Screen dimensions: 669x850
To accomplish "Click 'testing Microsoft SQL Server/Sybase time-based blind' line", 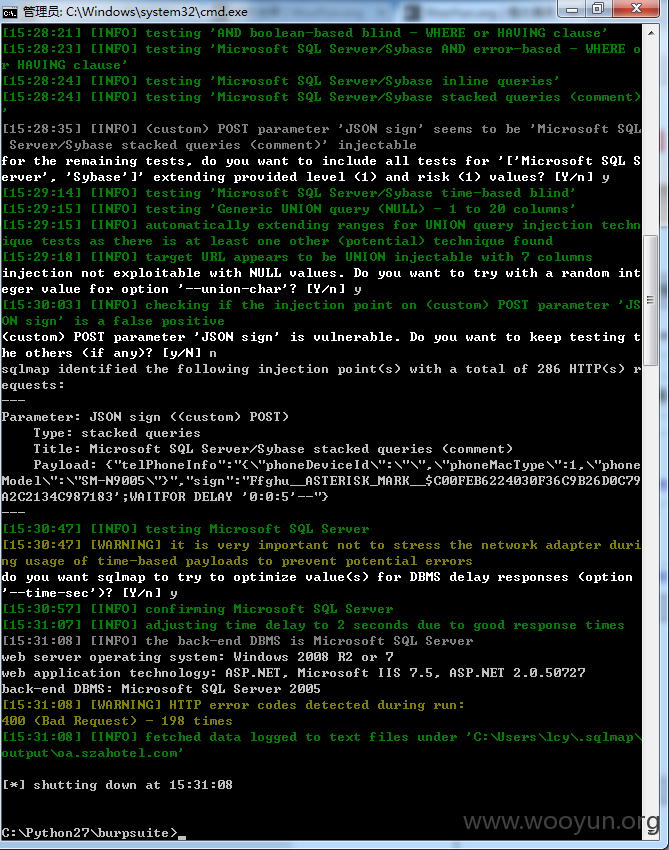I will point(289,192).
